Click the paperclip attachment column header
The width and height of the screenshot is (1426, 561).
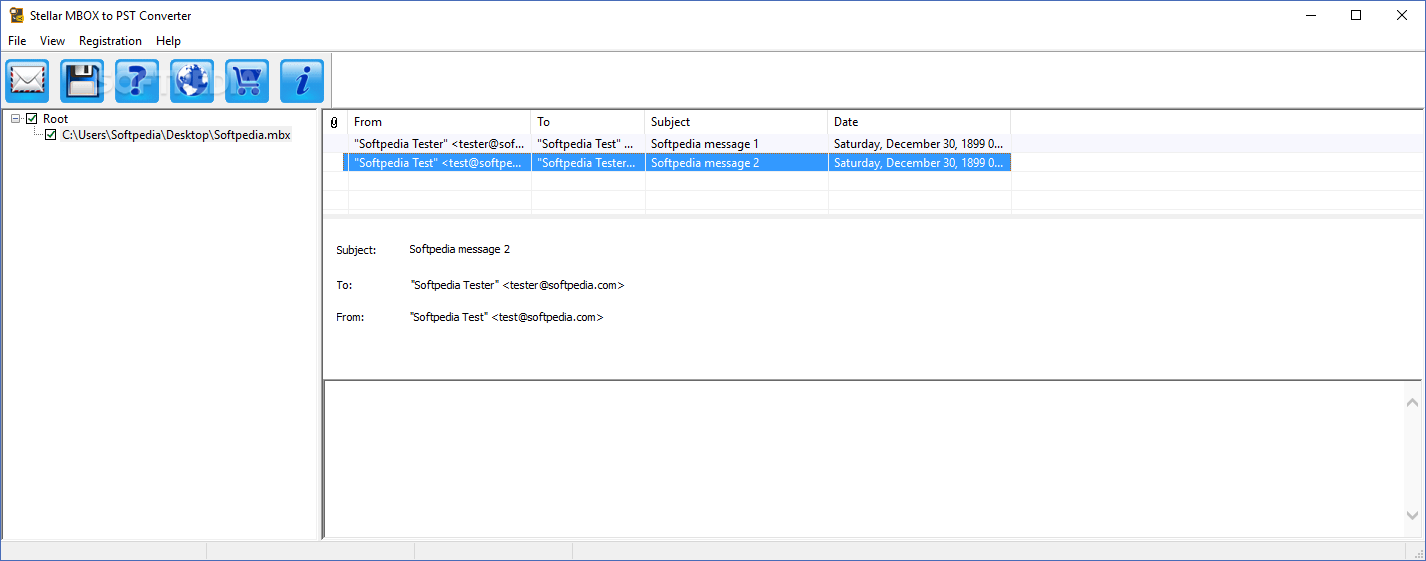(x=334, y=122)
